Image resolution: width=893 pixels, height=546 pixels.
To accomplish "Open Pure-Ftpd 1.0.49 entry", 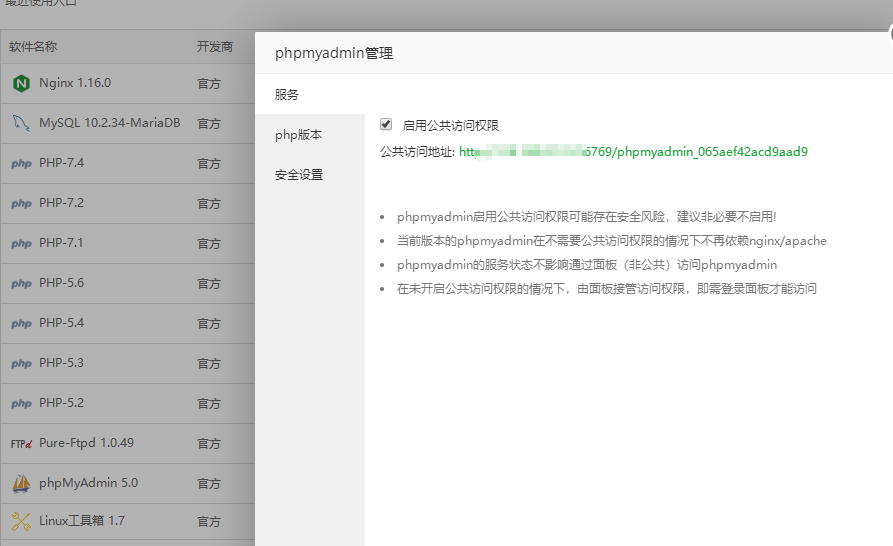I will [86, 443].
